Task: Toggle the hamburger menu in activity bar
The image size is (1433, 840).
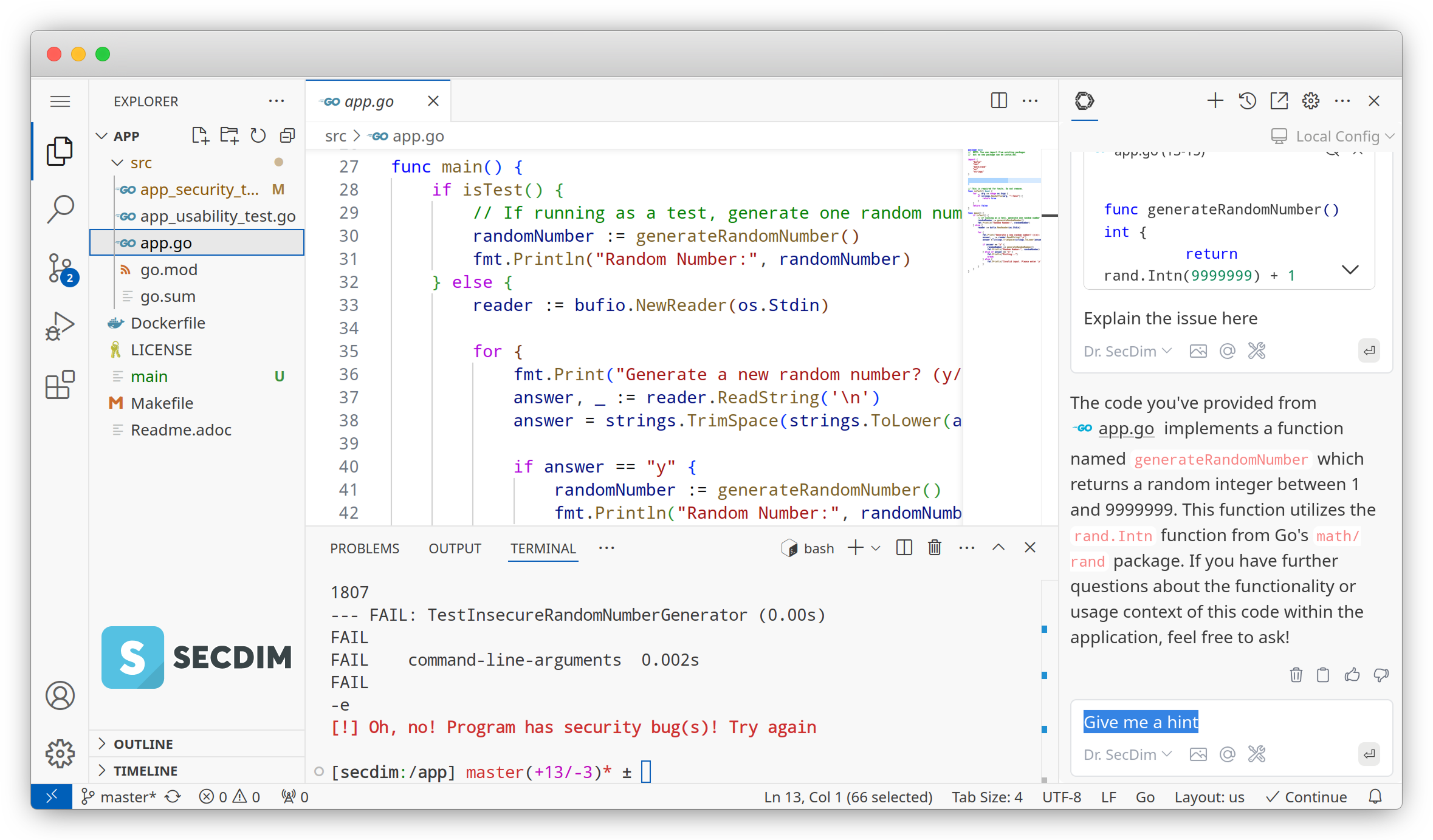Action: click(60, 101)
